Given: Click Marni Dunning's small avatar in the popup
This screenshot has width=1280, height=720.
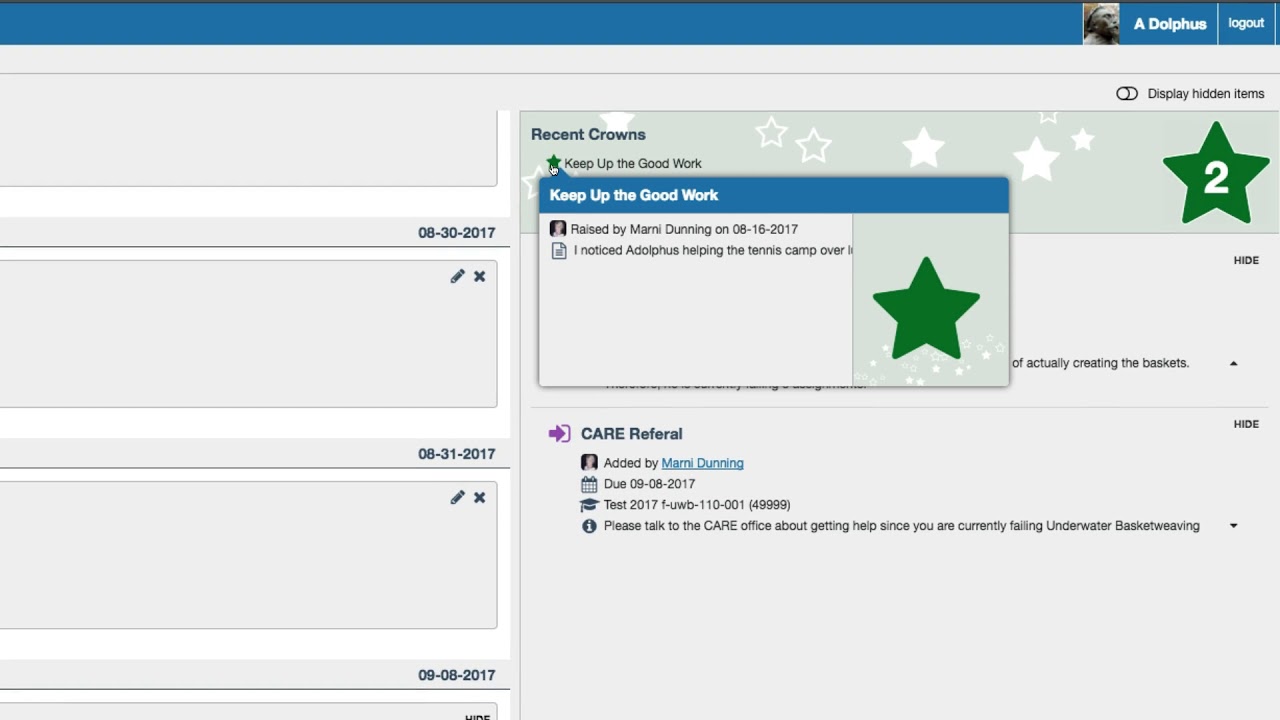Looking at the screenshot, I should pos(558,229).
